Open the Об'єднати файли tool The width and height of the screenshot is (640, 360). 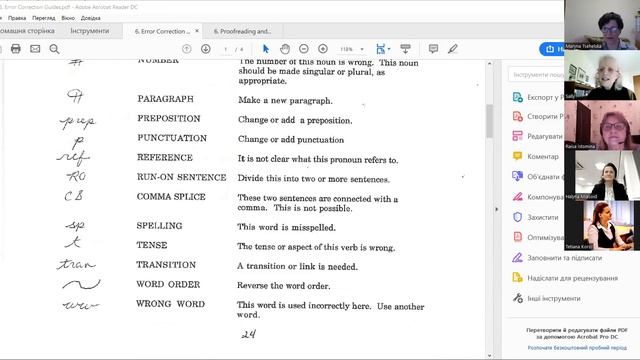[538, 176]
